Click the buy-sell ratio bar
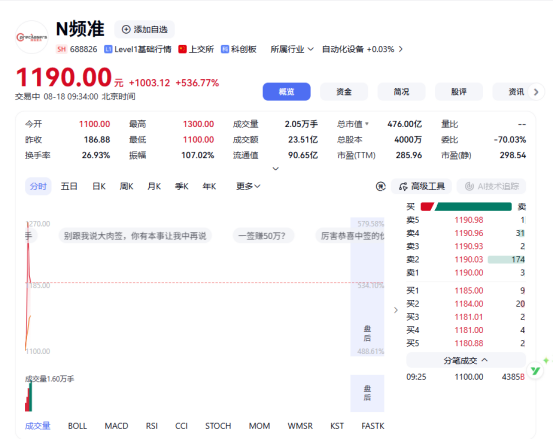The image size is (554, 440). click(466, 206)
